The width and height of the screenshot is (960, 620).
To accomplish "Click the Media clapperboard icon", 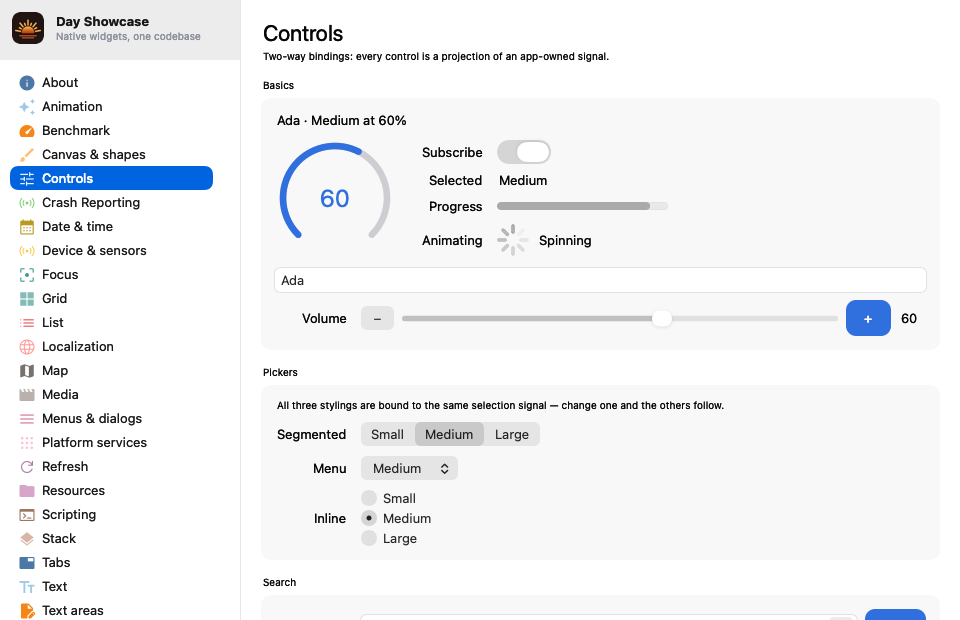I will 27,395.
